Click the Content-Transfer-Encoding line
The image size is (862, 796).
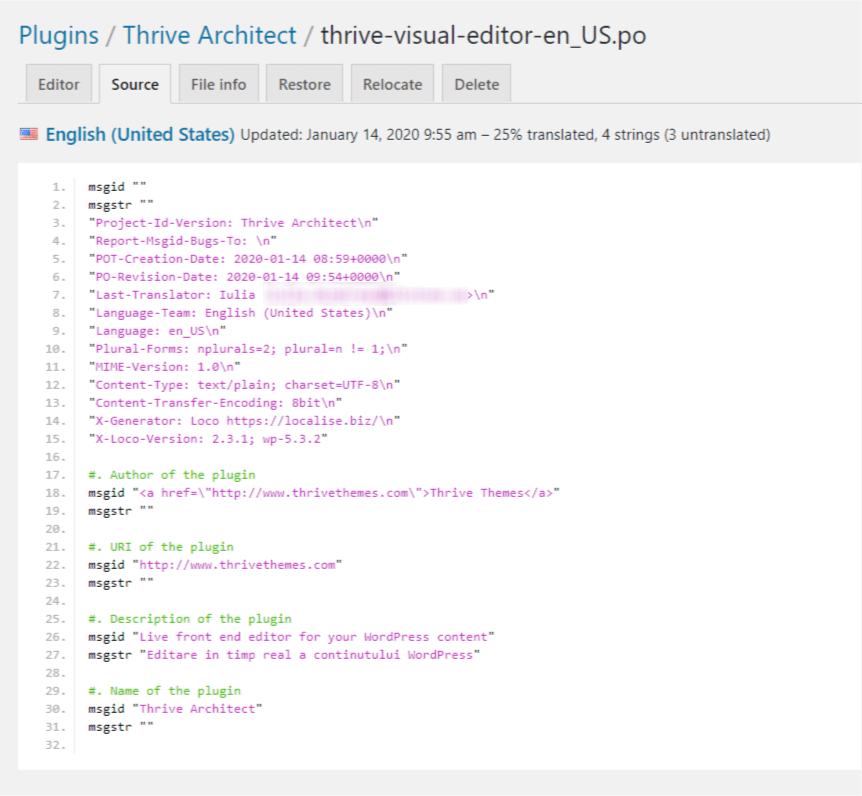(x=216, y=403)
